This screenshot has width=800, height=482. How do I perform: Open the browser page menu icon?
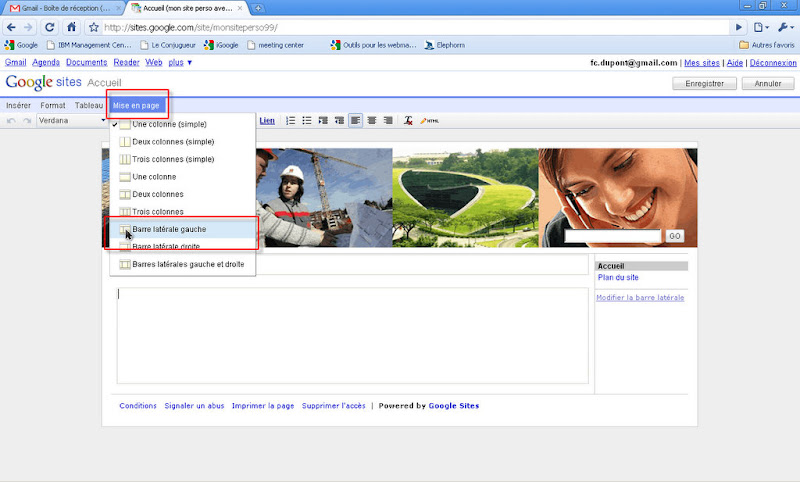pyautogui.click(x=761, y=28)
